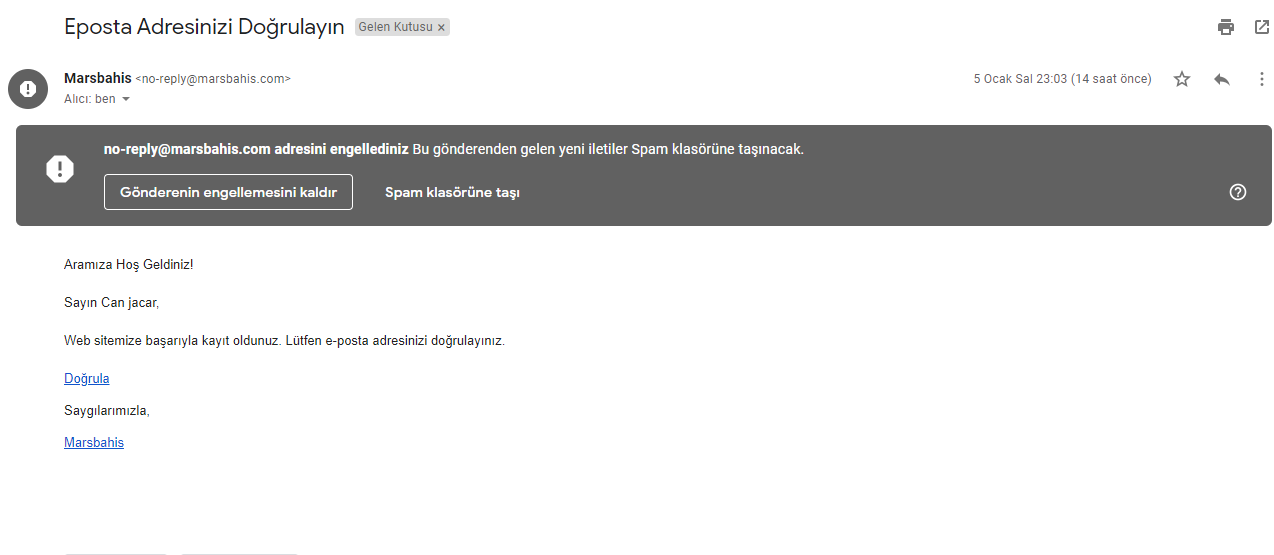Remove the Gelen Kutusu label with its x

coord(442,27)
